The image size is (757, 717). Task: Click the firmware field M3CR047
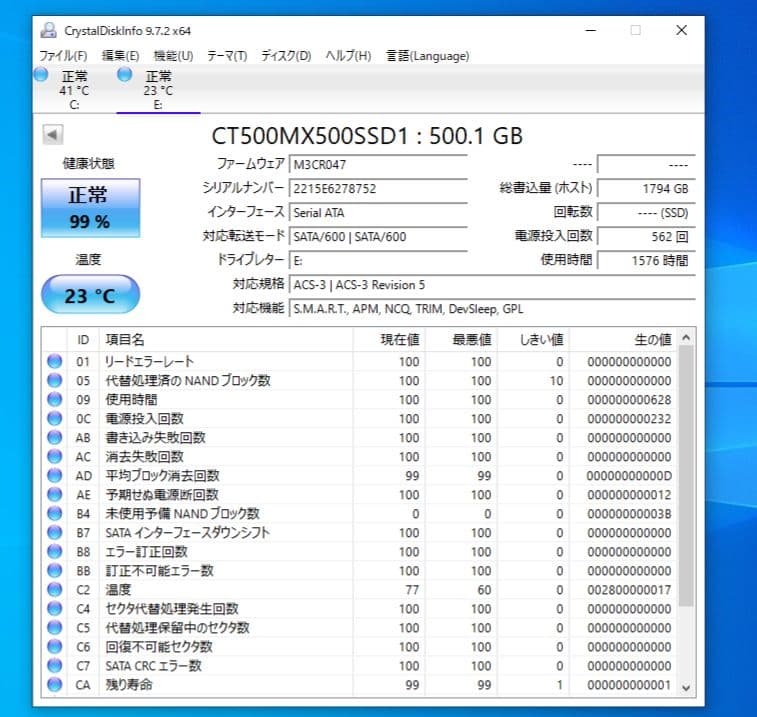click(x=378, y=165)
